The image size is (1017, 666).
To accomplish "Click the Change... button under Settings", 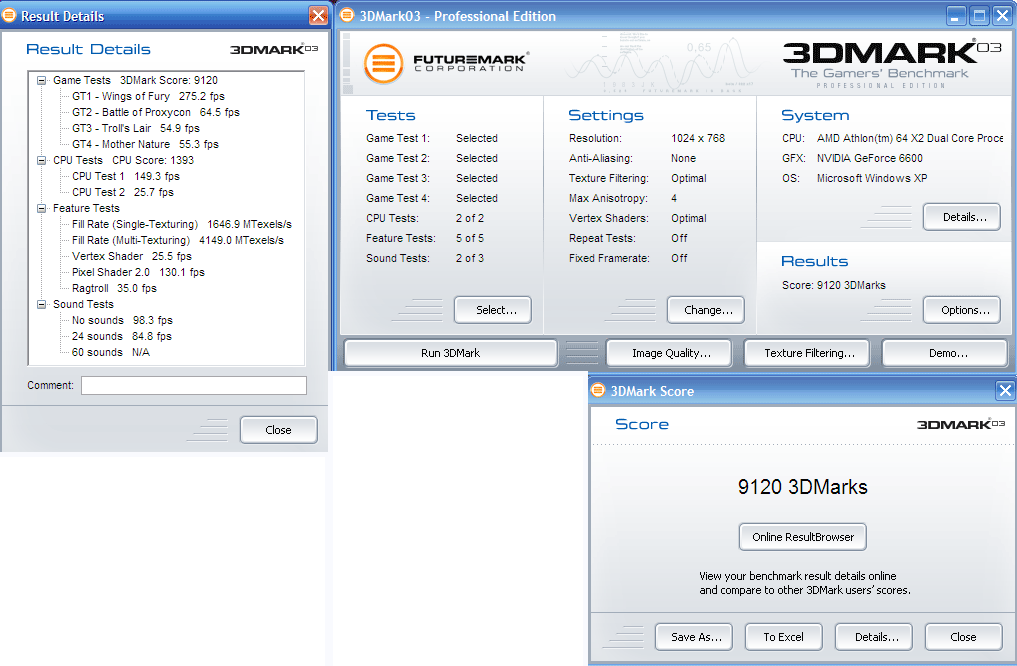I will [x=706, y=310].
